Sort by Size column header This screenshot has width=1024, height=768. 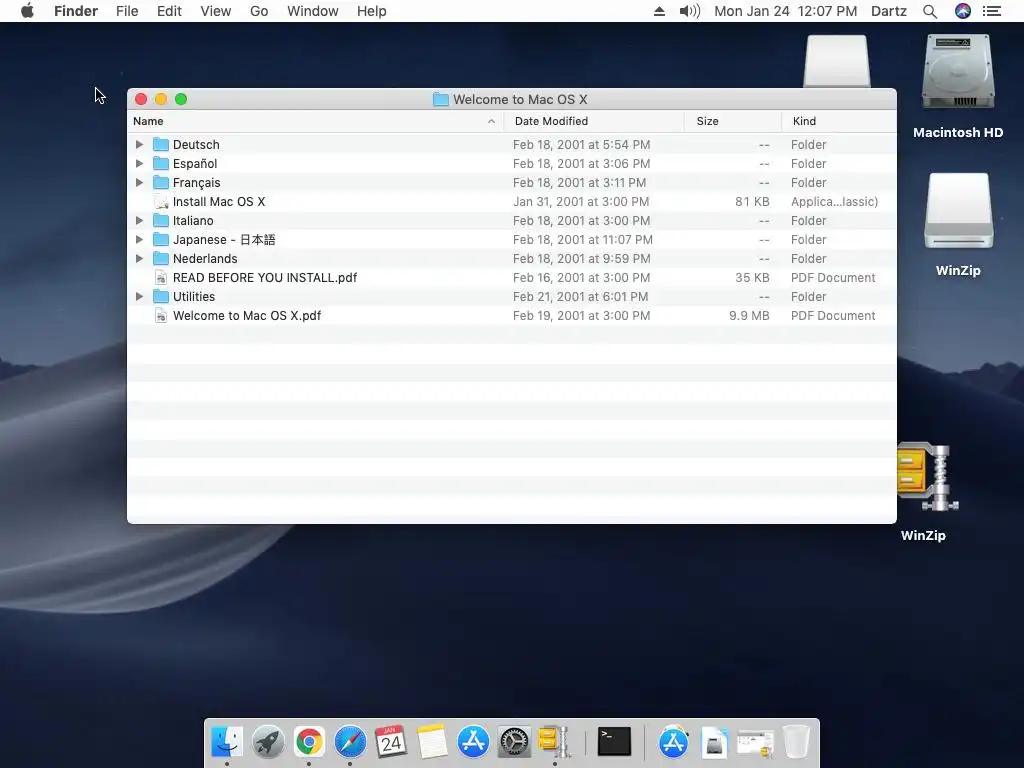tap(733, 121)
